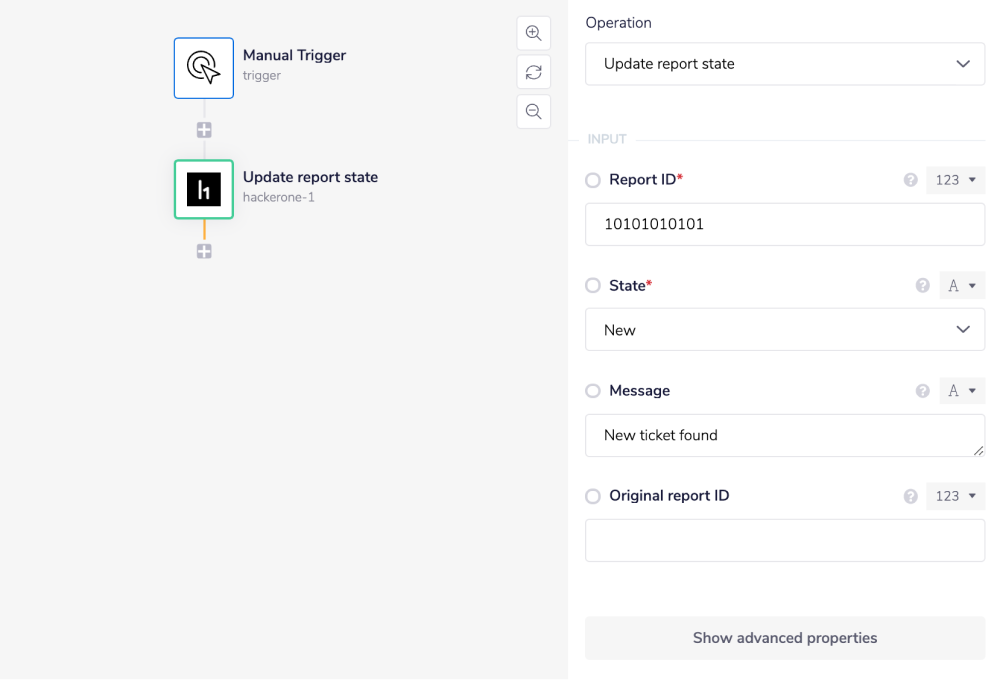Click the help icon beside State field

point(922,285)
